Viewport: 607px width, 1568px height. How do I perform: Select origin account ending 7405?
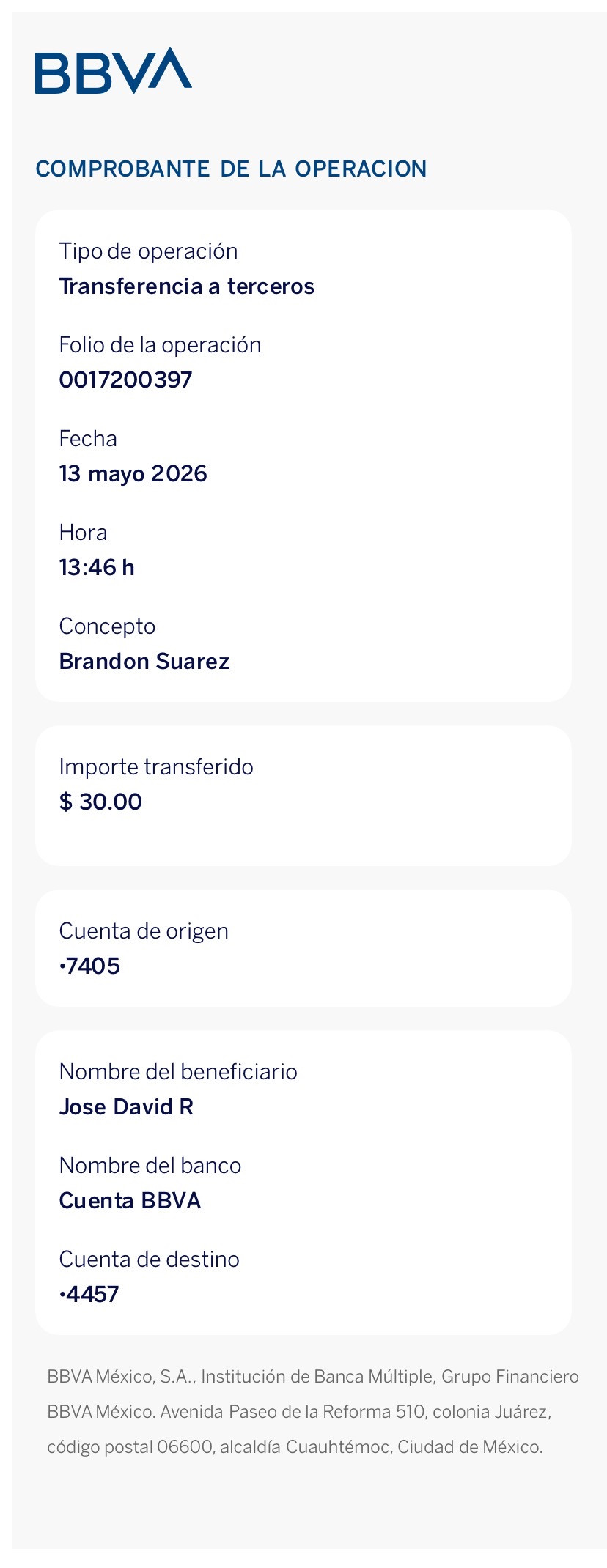pyautogui.click(x=89, y=966)
